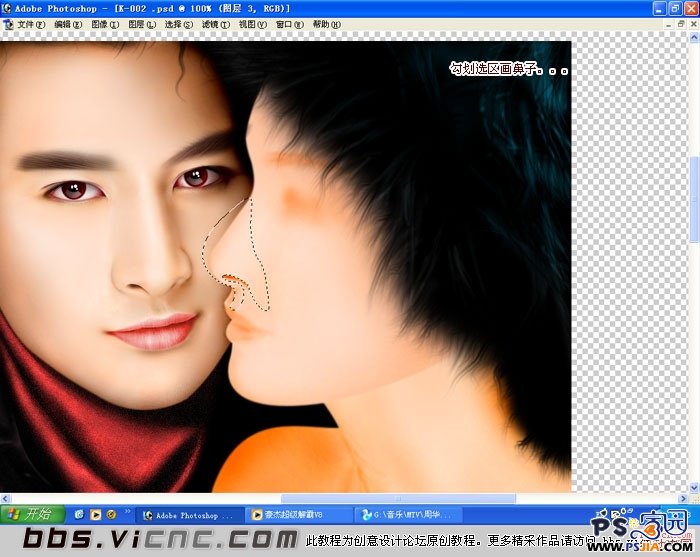Expand the quick launch chevron

[127, 511]
